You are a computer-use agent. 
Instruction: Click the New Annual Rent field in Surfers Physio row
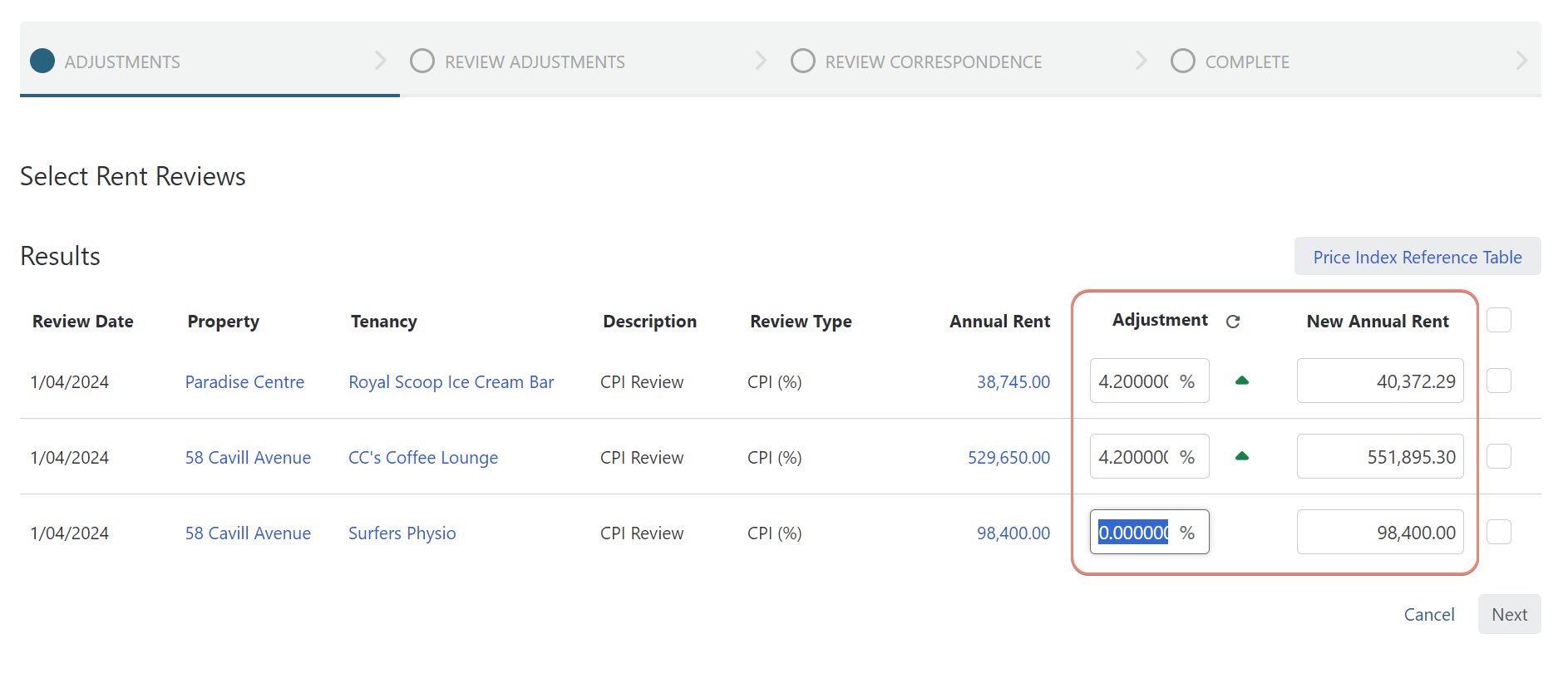tap(1380, 532)
